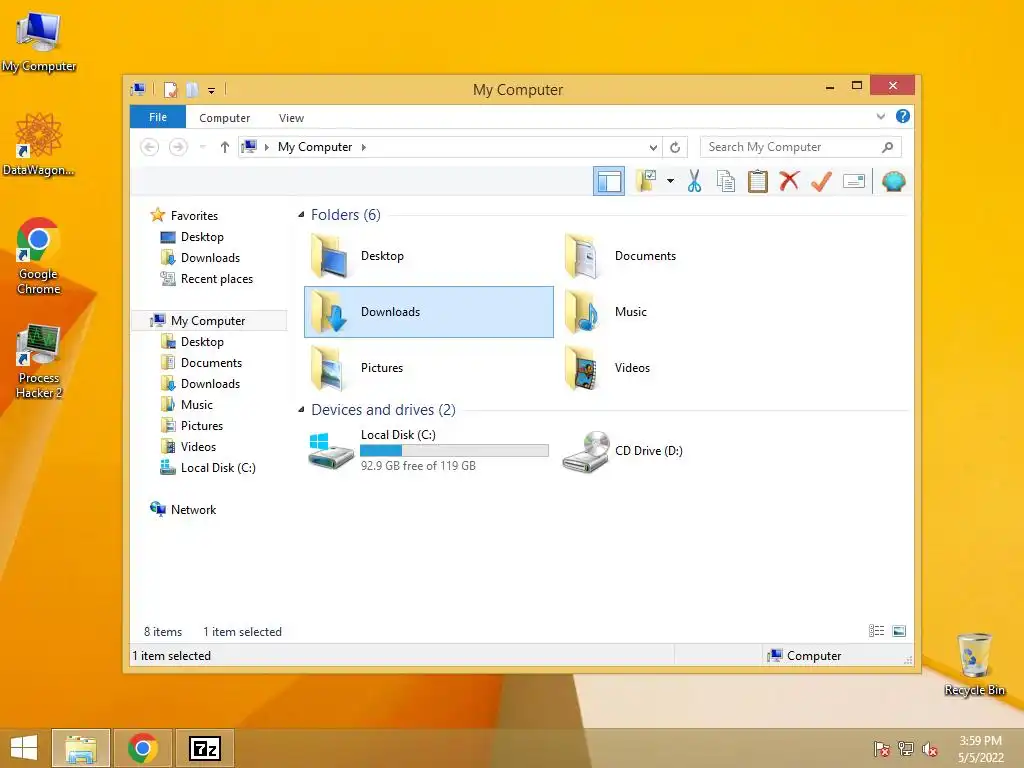
Task: Click the Forward navigation arrow
Action: (x=178, y=147)
